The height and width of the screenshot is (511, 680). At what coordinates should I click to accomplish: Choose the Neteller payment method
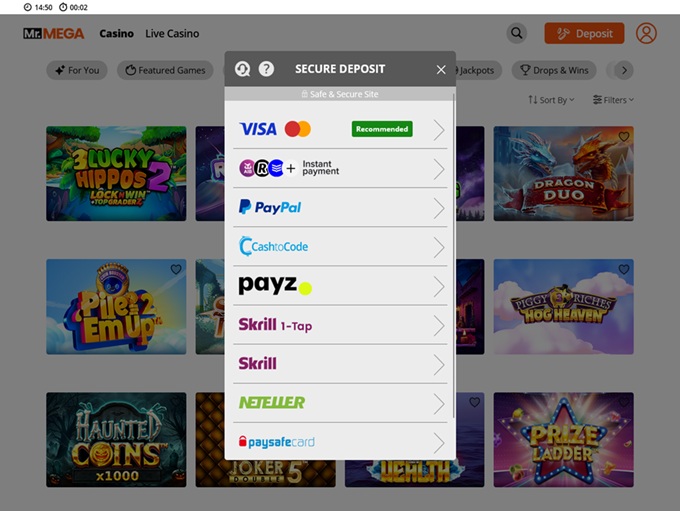pos(340,403)
